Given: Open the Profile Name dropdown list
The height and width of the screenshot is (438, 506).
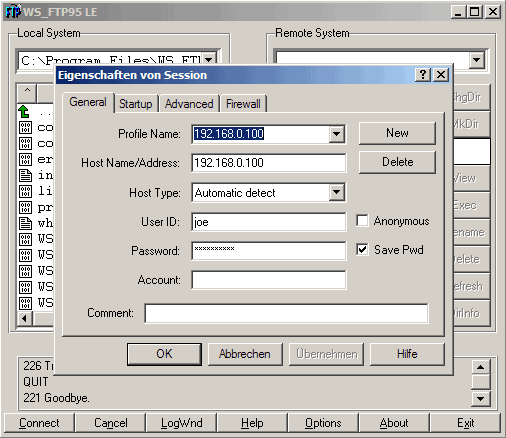Looking at the screenshot, I should (x=337, y=134).
